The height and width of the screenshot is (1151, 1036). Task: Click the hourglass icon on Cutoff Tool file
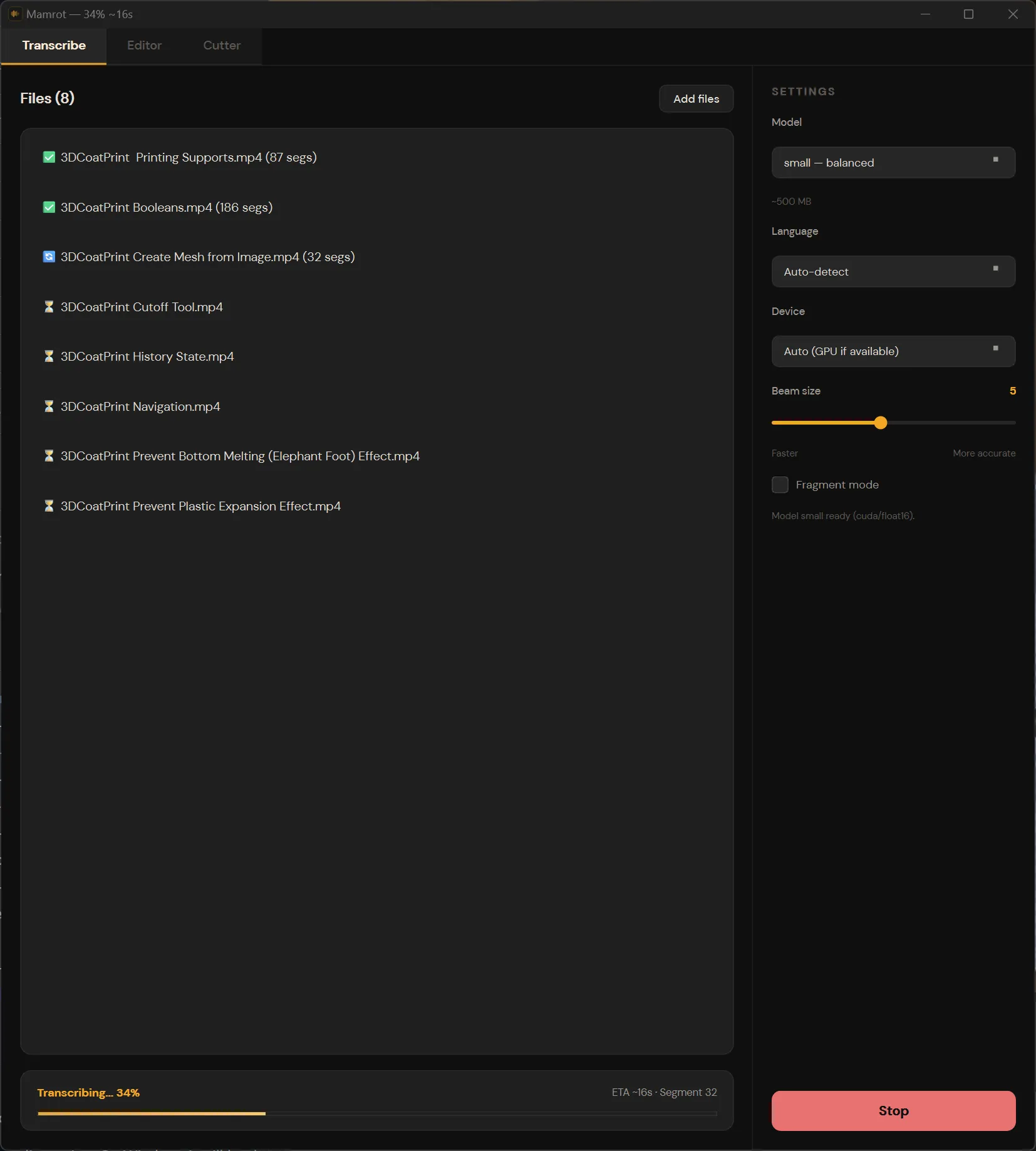coord(49,307)
